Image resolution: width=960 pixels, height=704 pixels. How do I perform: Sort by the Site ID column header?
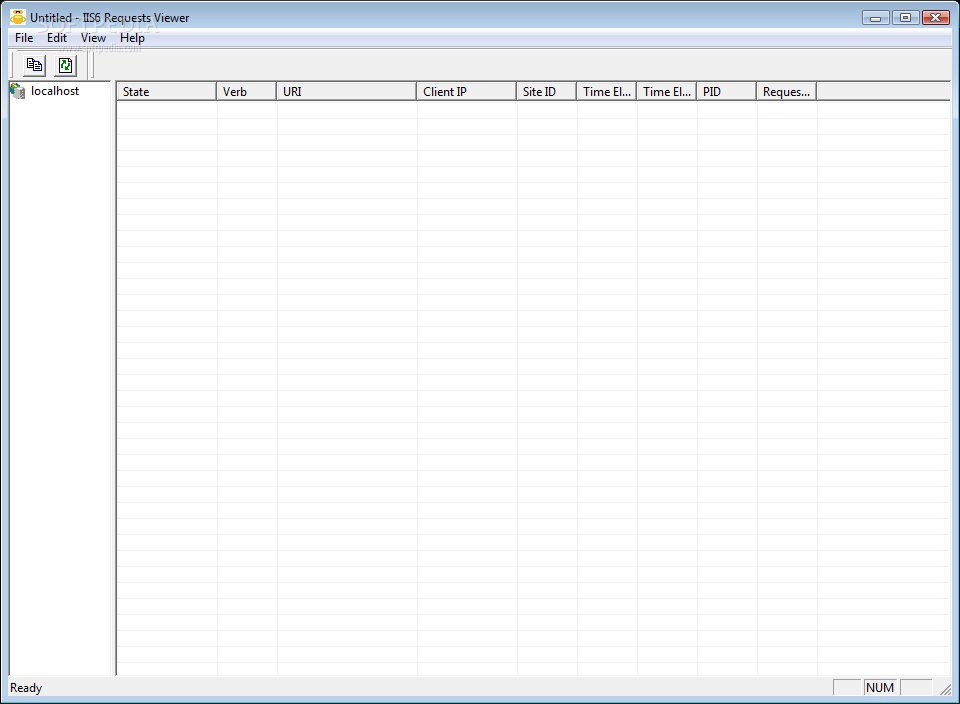[x=546, y=92]
